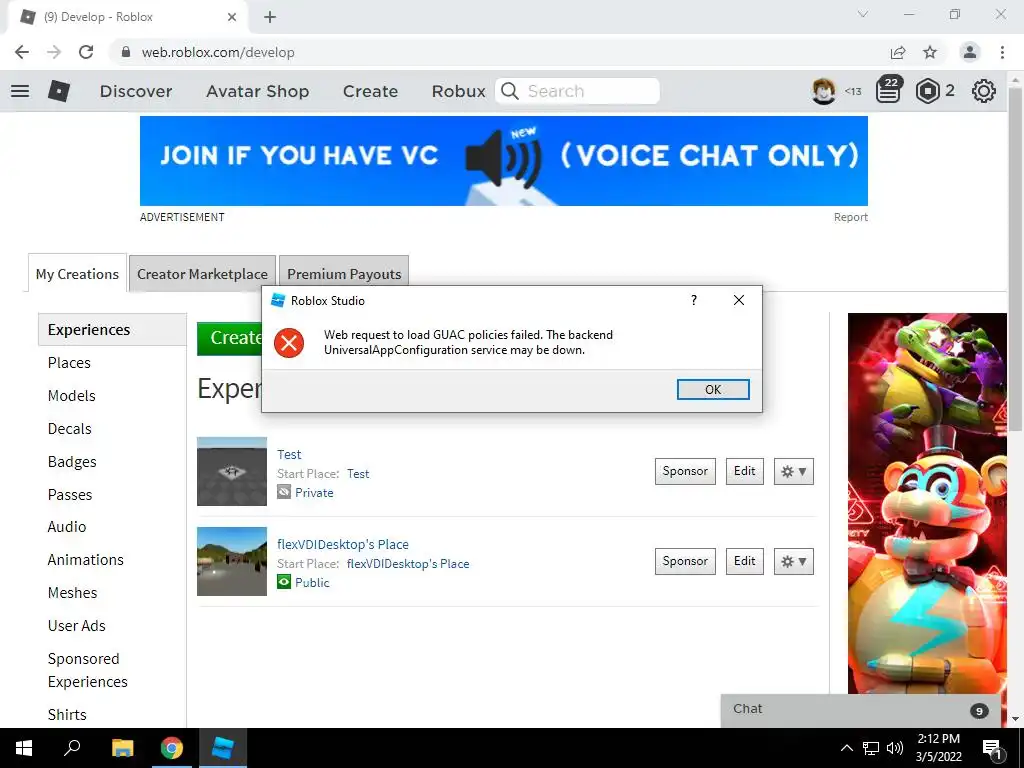
Task: Open Chrome three-dot menu
Action: 1002,52
